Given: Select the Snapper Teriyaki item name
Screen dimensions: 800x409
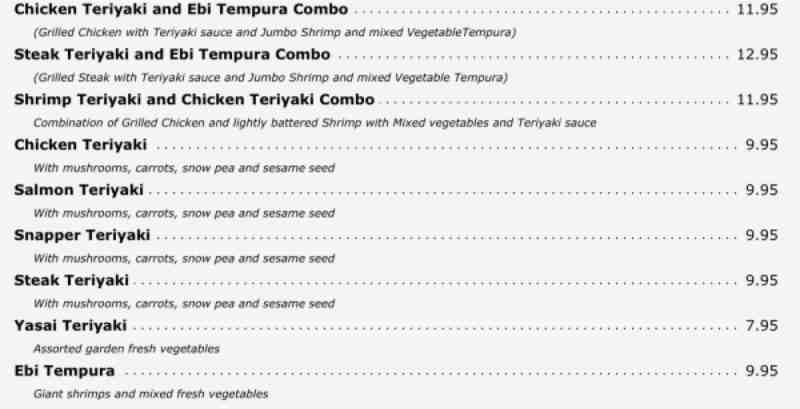Looking at the screenshot, I should click(x=82, y=236).
